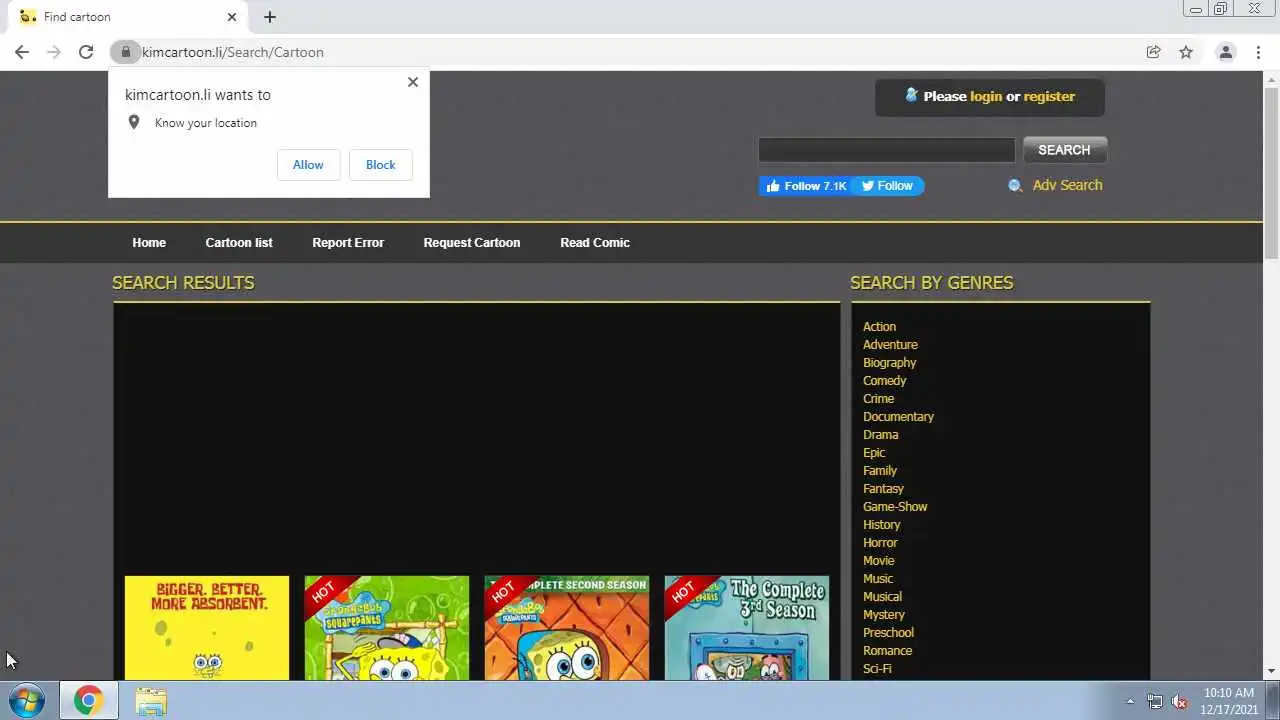This screenshot has width=1280, height=720.
Task: Block the location request
Action: tap(381, 165)
